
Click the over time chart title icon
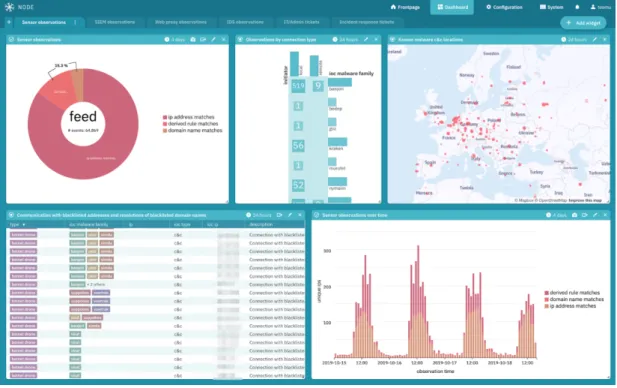pos(316,215)
